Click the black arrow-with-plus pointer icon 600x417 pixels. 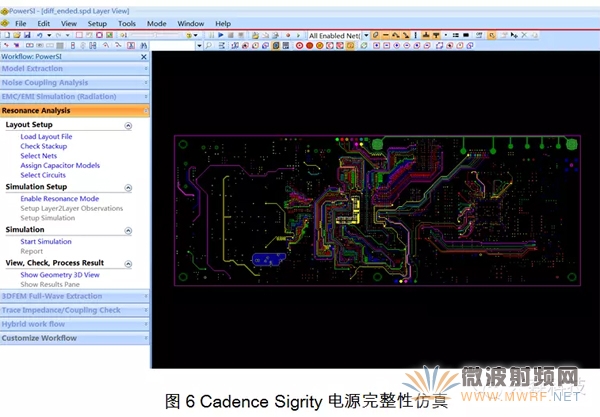pos(514,35)
